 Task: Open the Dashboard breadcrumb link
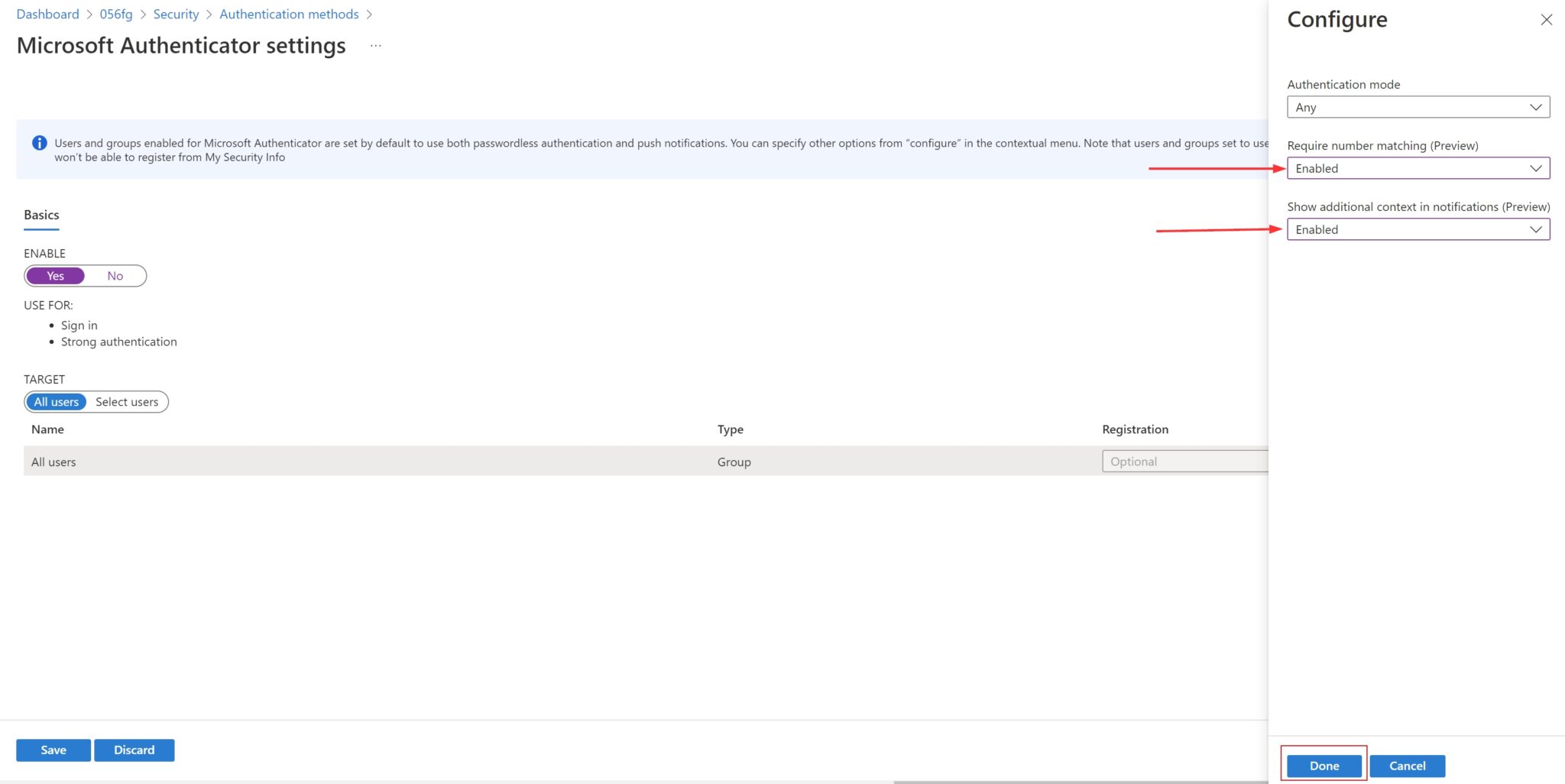point(47,14)
